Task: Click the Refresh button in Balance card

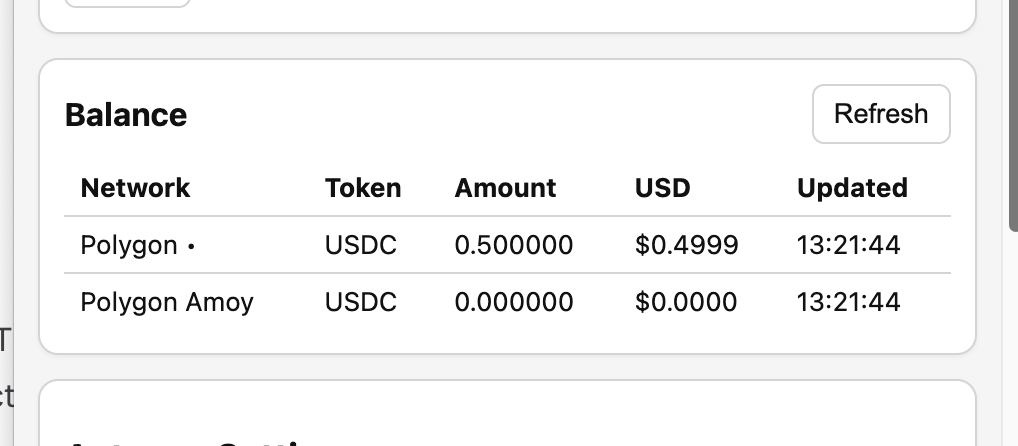Action: (x=881, y=114)
